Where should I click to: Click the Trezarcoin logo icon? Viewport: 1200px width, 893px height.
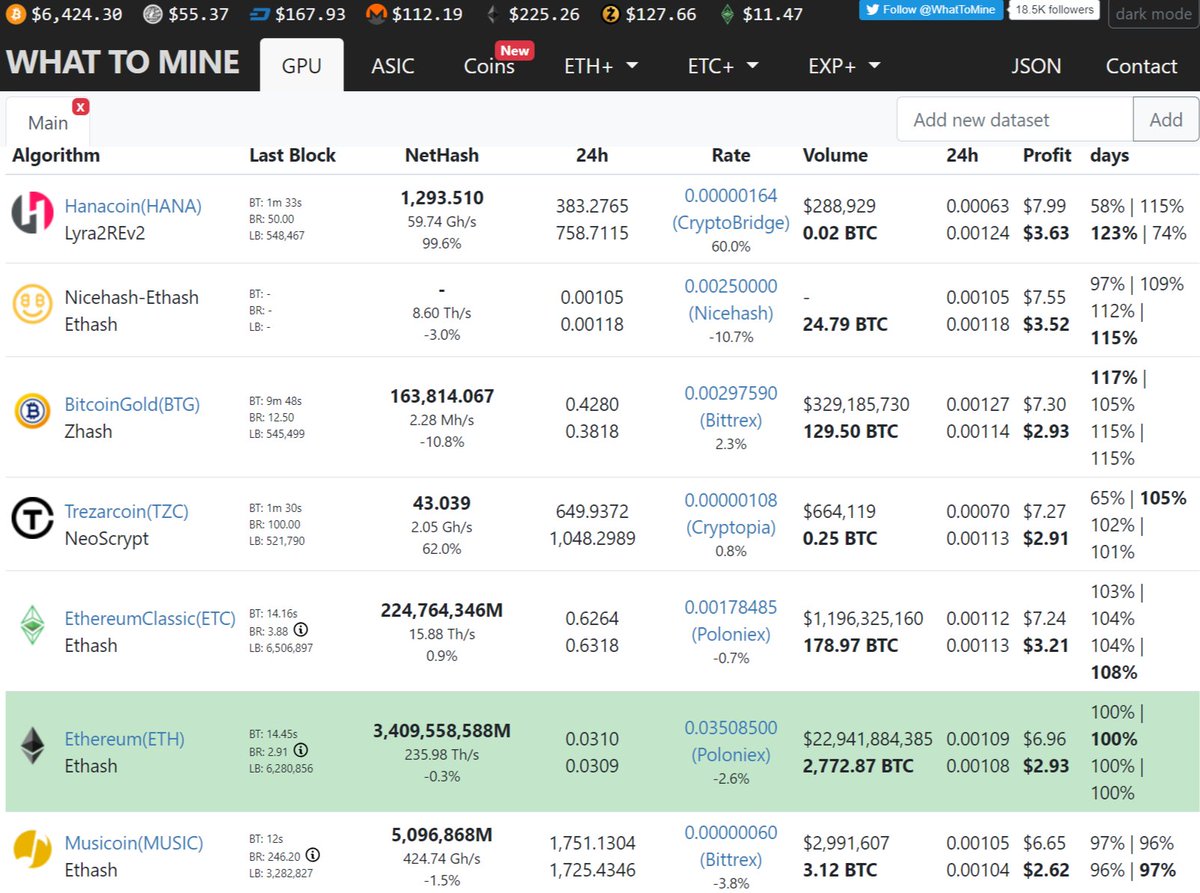pyautogui.click(x=31, y=518)
